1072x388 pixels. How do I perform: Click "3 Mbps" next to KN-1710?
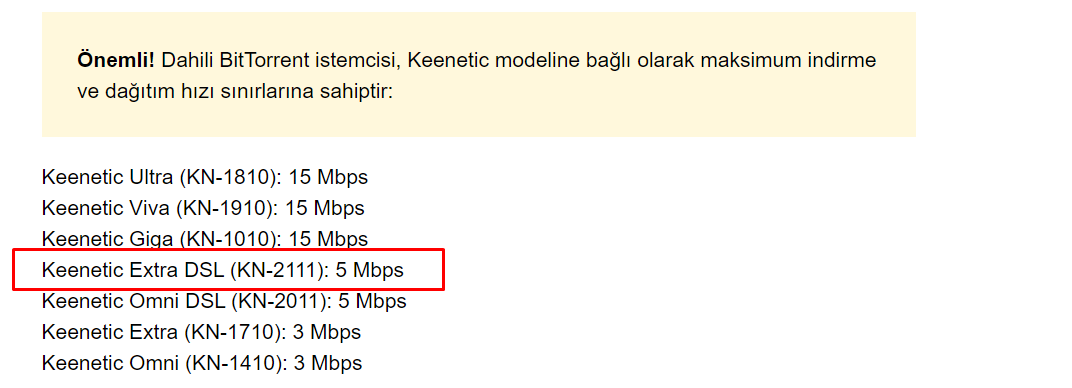point(327,332)
